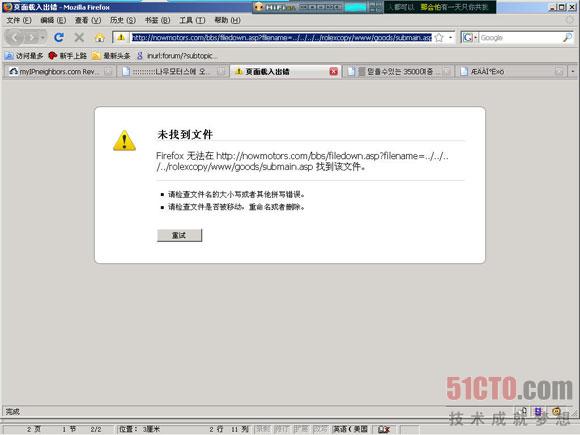Bookmark this page with the star icon
Screen dimensions: 580x435
[439, 37]
